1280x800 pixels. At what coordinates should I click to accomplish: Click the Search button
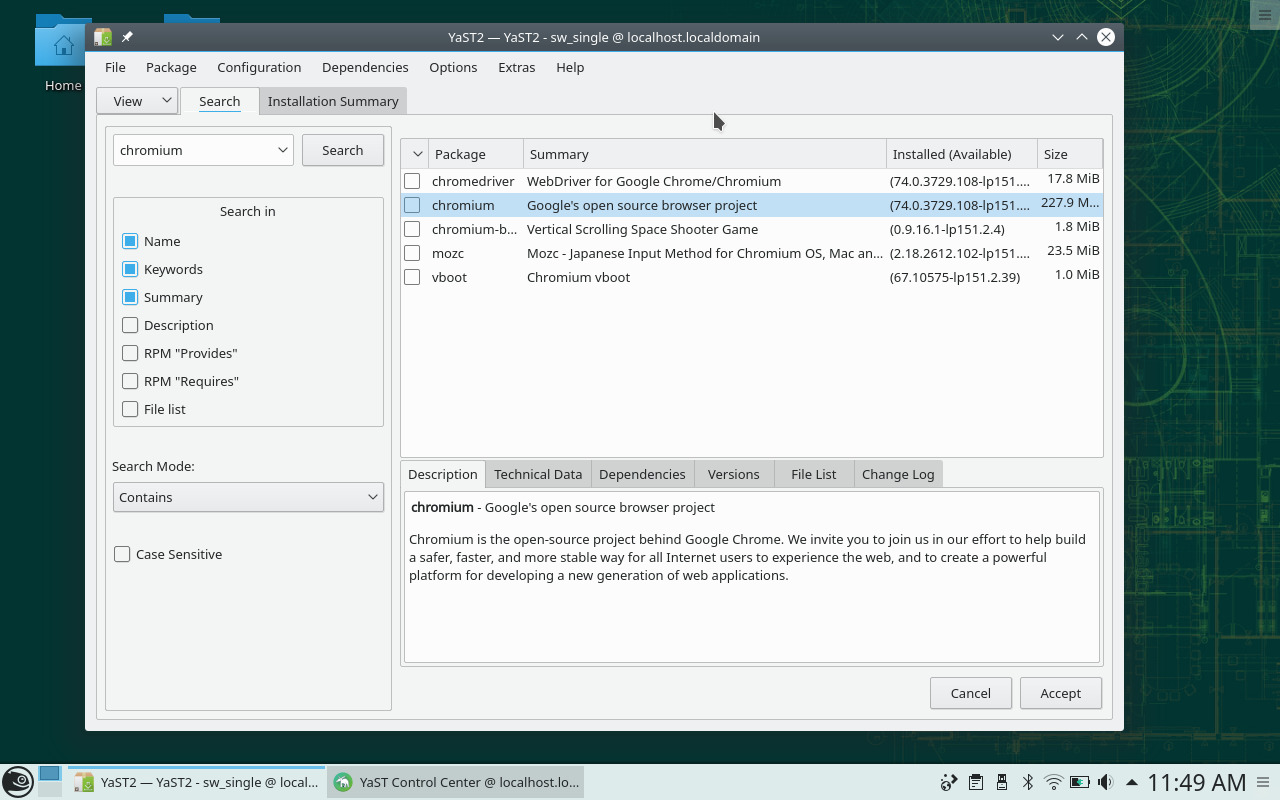(x=343, y=150)
